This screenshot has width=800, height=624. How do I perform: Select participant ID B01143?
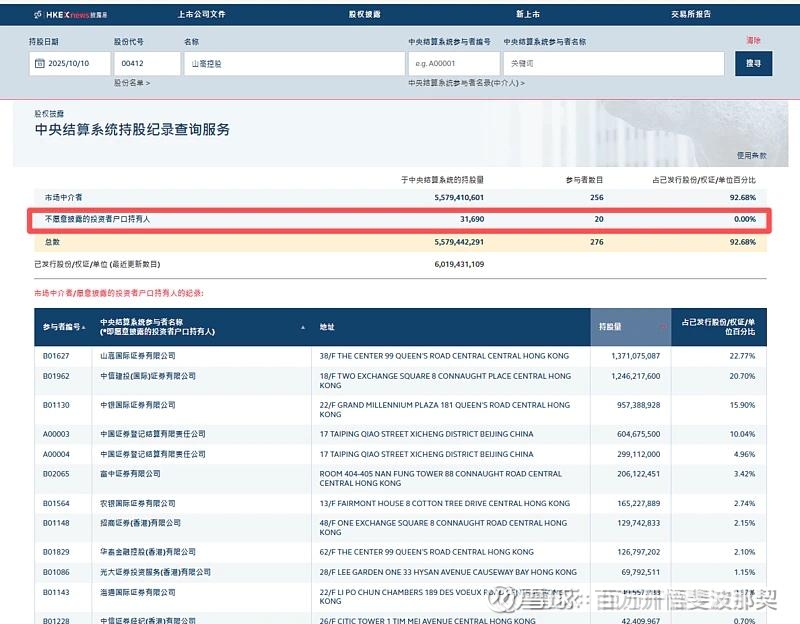[x=56, y=592]
